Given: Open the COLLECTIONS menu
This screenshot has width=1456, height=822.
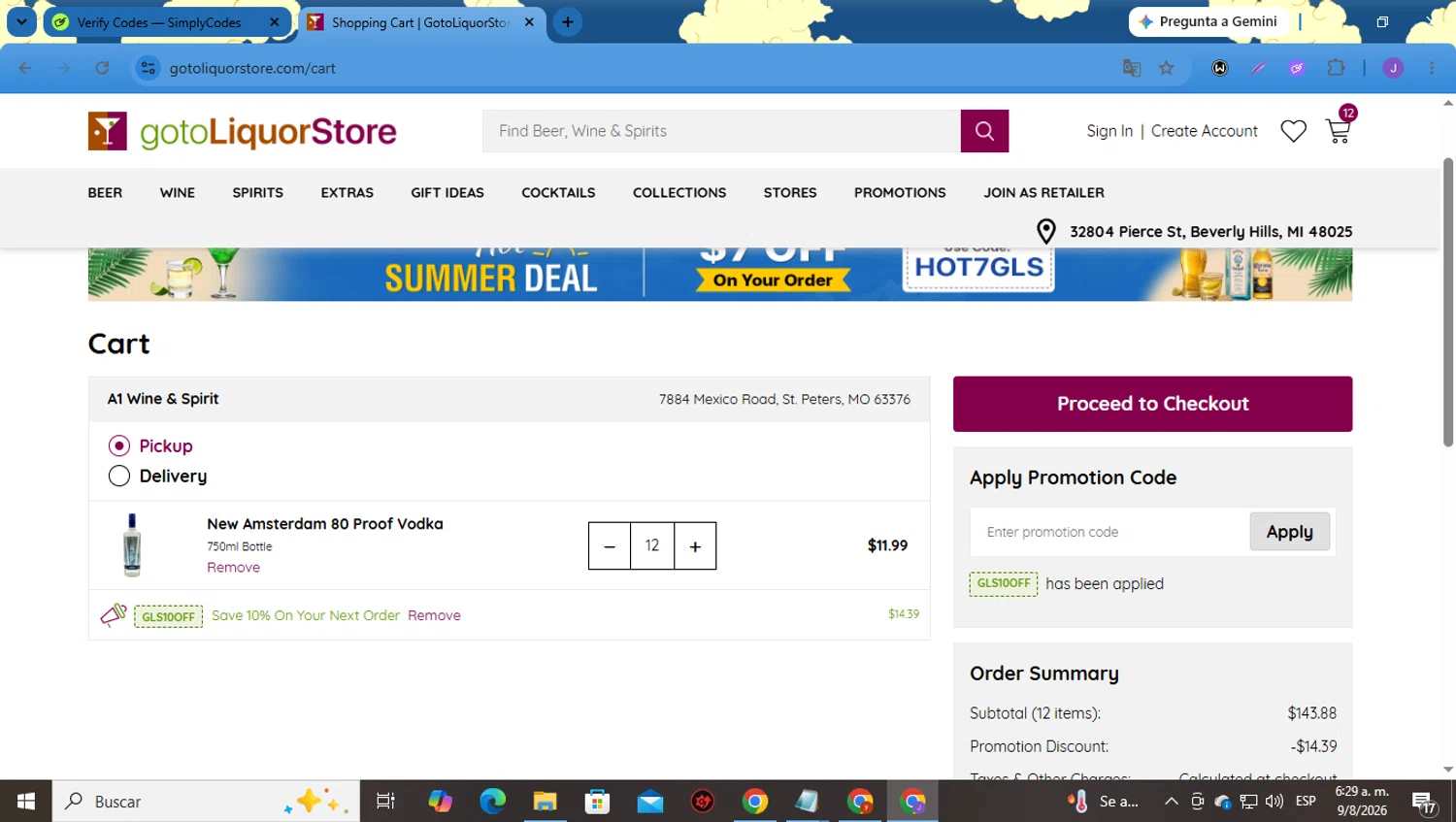Looking at the screenshot, I should click(679, 192).
